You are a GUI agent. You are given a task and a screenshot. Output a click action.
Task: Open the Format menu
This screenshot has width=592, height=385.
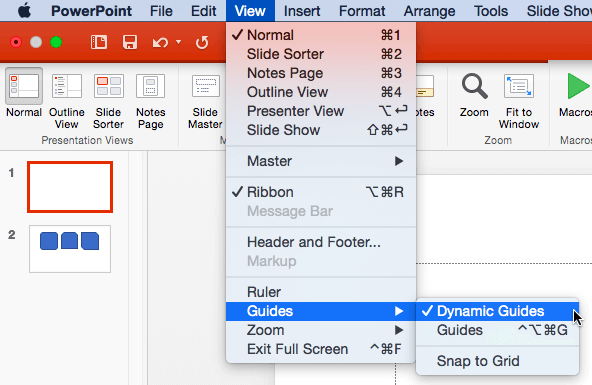pyautogui.click(x=362, y=11)
